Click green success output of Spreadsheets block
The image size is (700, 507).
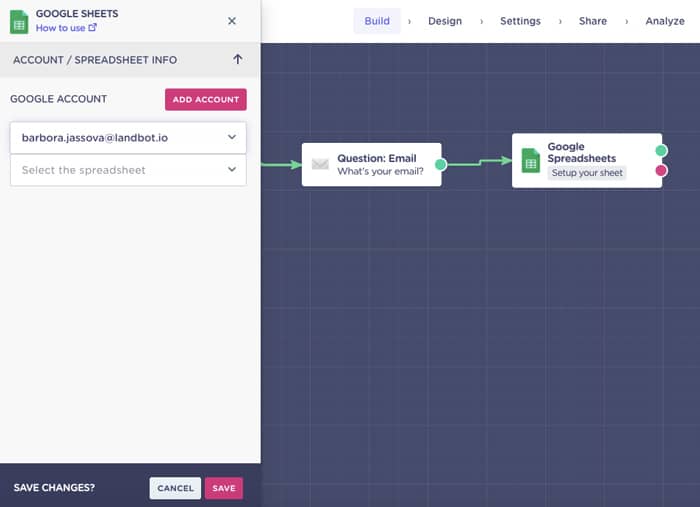pos(661,151)
